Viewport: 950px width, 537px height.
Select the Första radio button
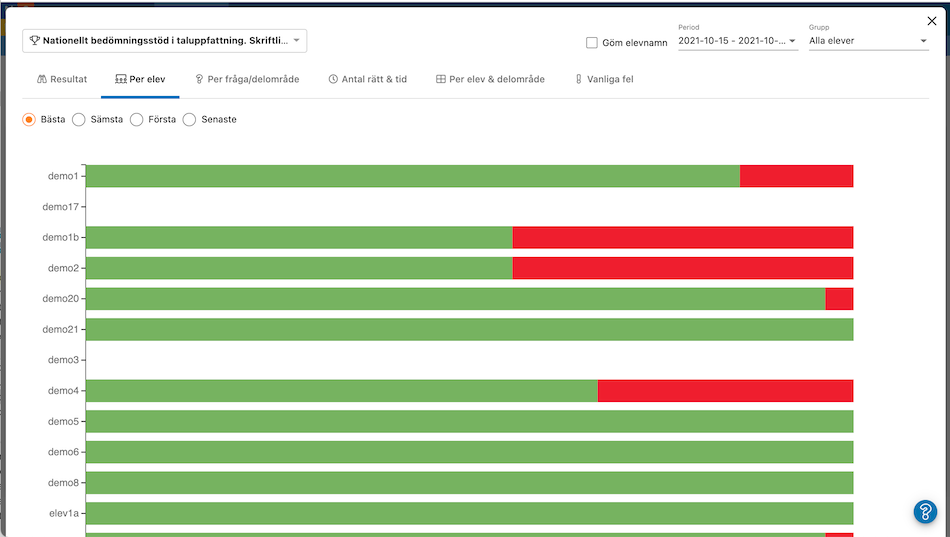136,119
